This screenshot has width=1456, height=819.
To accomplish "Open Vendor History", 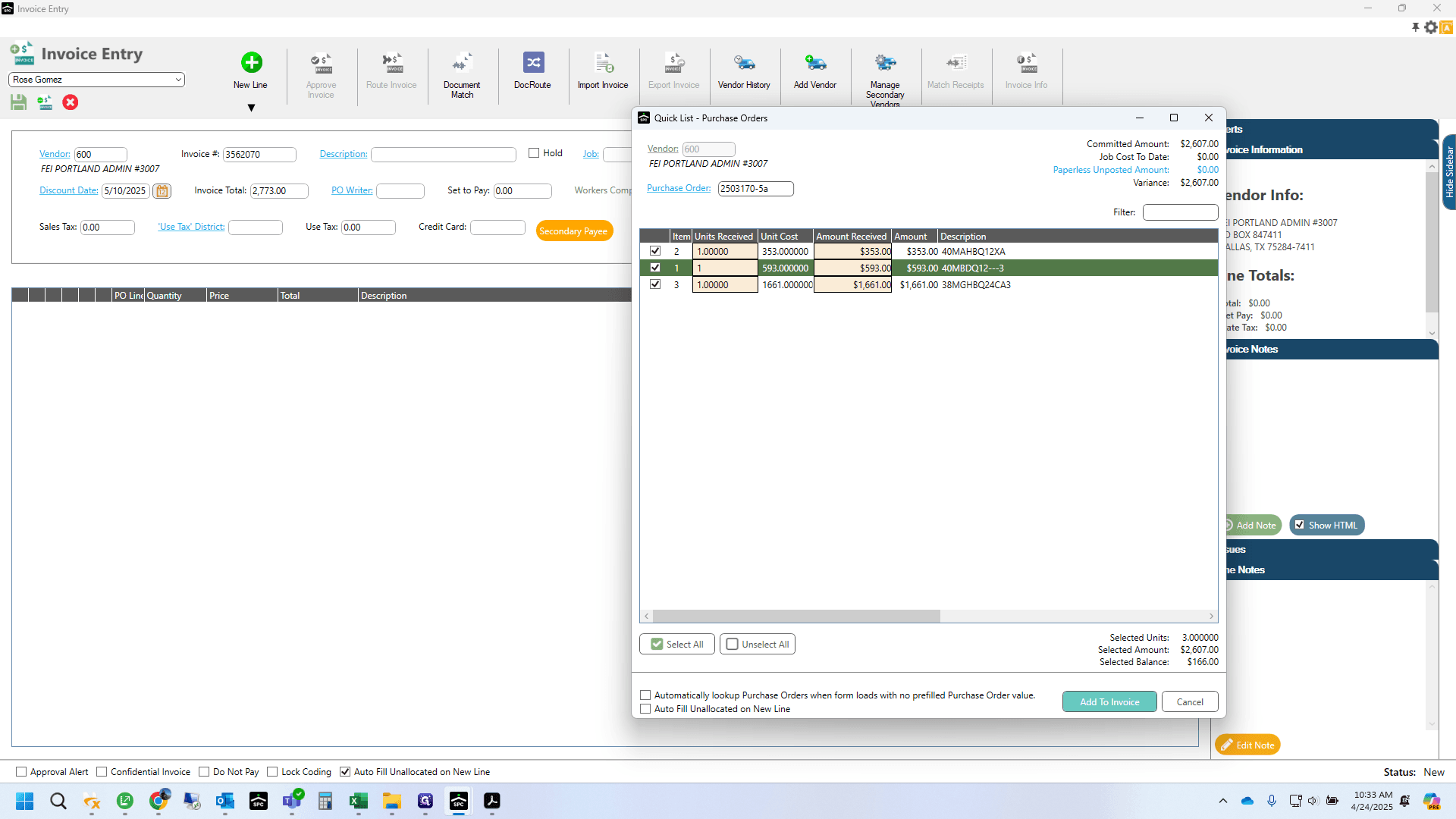I will tap(744, 62).
